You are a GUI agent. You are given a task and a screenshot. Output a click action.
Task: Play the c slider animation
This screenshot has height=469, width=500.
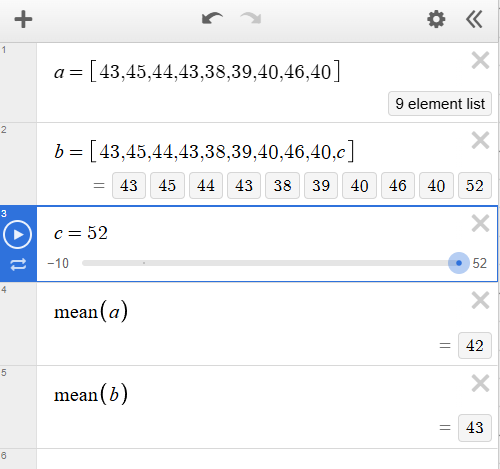18,234
